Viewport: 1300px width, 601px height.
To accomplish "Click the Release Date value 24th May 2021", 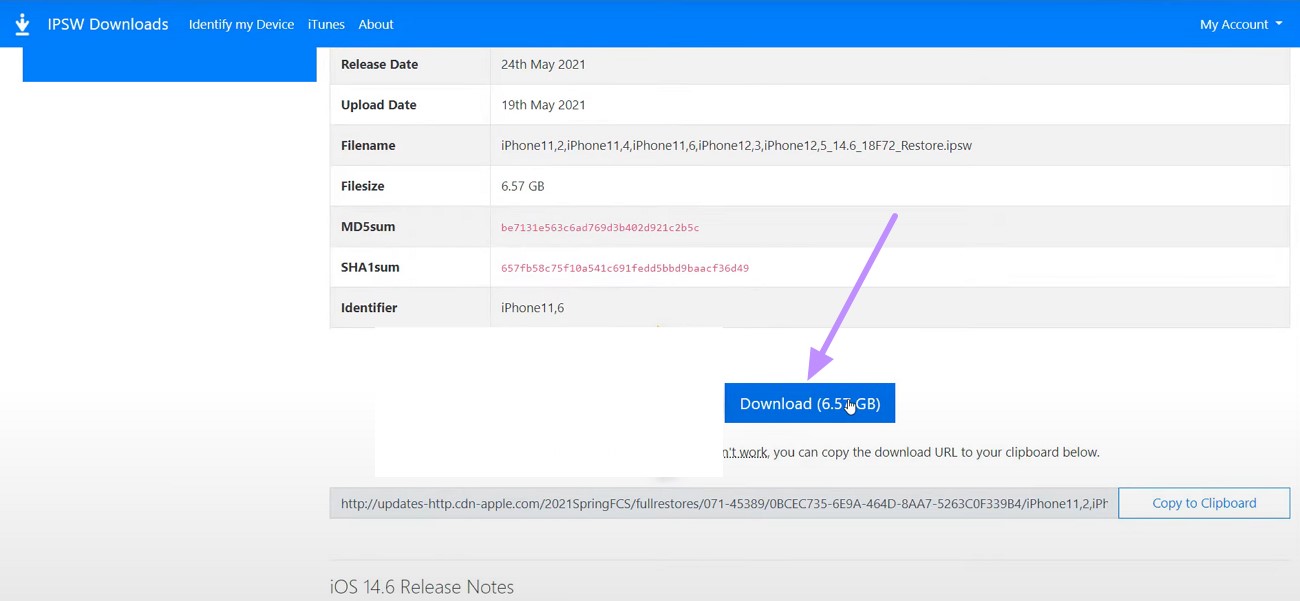I will tap(543, 64).
